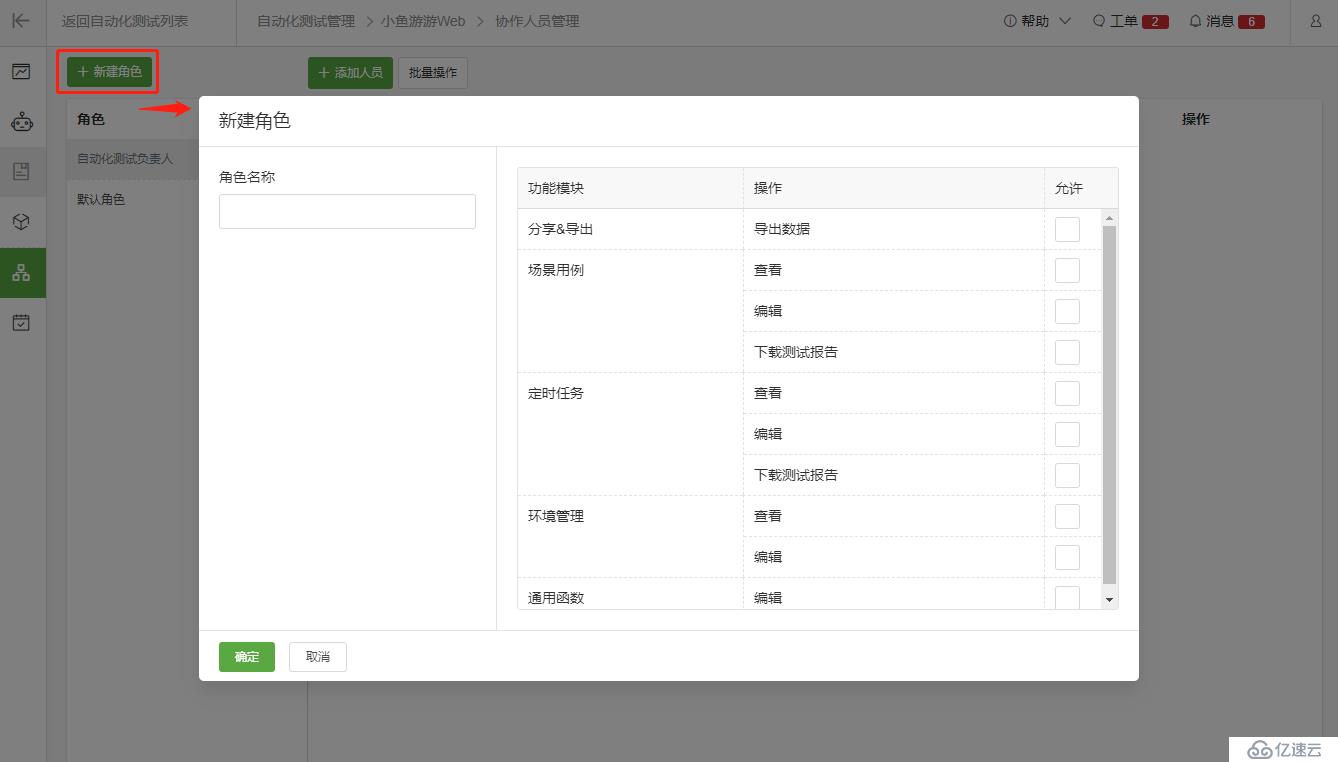
Task: Allow 查看 for 环境管理
Action: click(x=1067, y=516)
